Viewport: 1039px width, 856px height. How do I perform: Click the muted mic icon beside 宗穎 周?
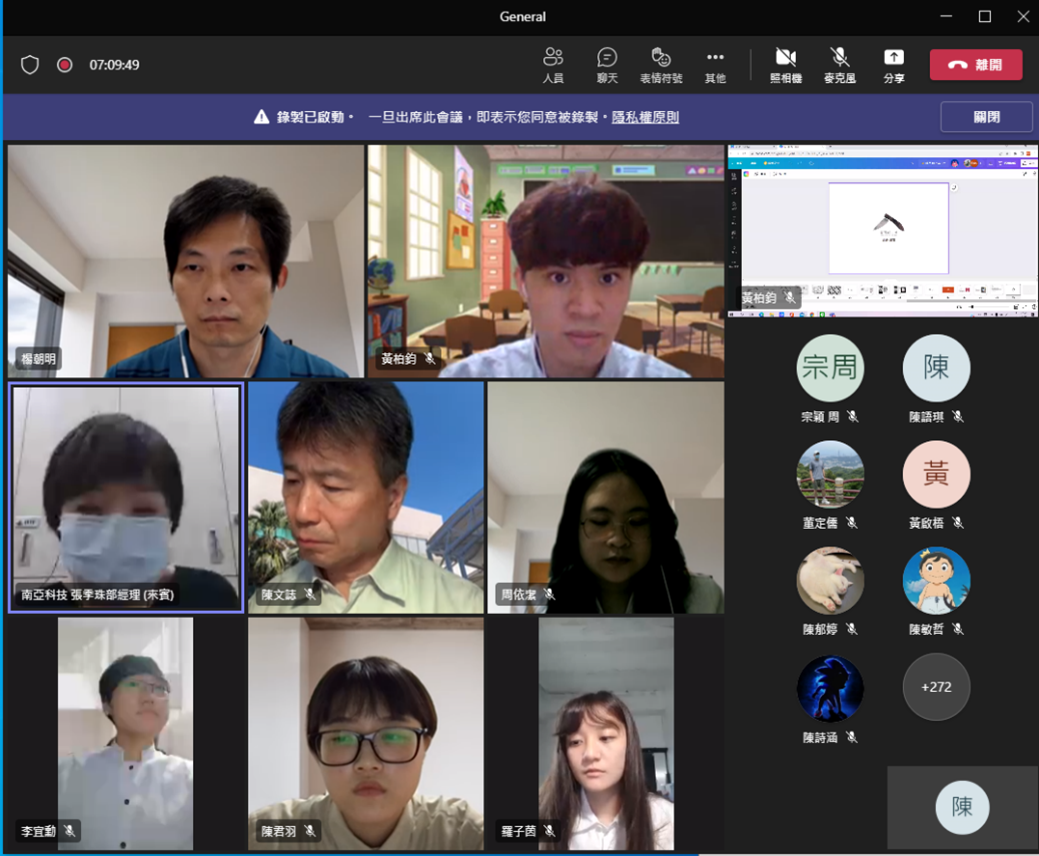(x=853, y=417)
